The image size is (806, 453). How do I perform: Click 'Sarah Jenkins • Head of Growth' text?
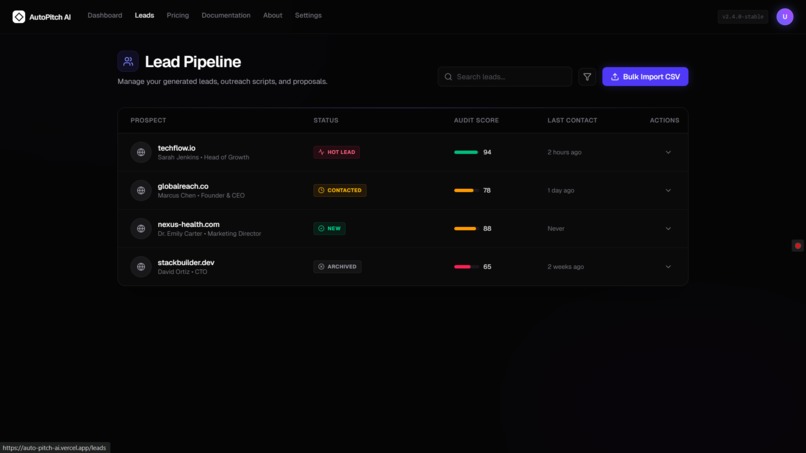(x=204, y=157)
